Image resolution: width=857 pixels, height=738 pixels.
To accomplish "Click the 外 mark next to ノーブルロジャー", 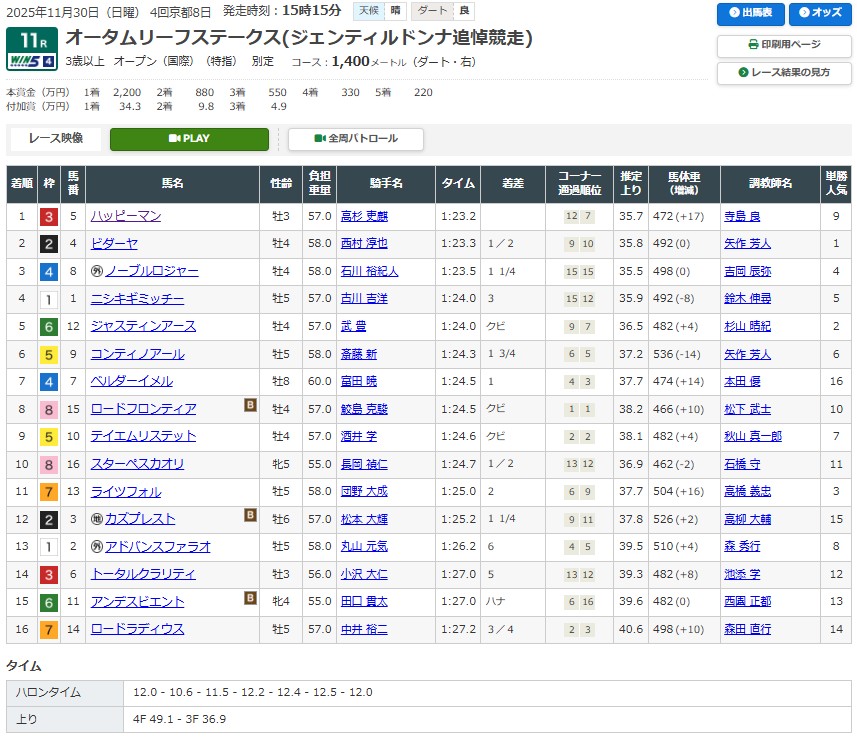I will [x=97, y=271].
